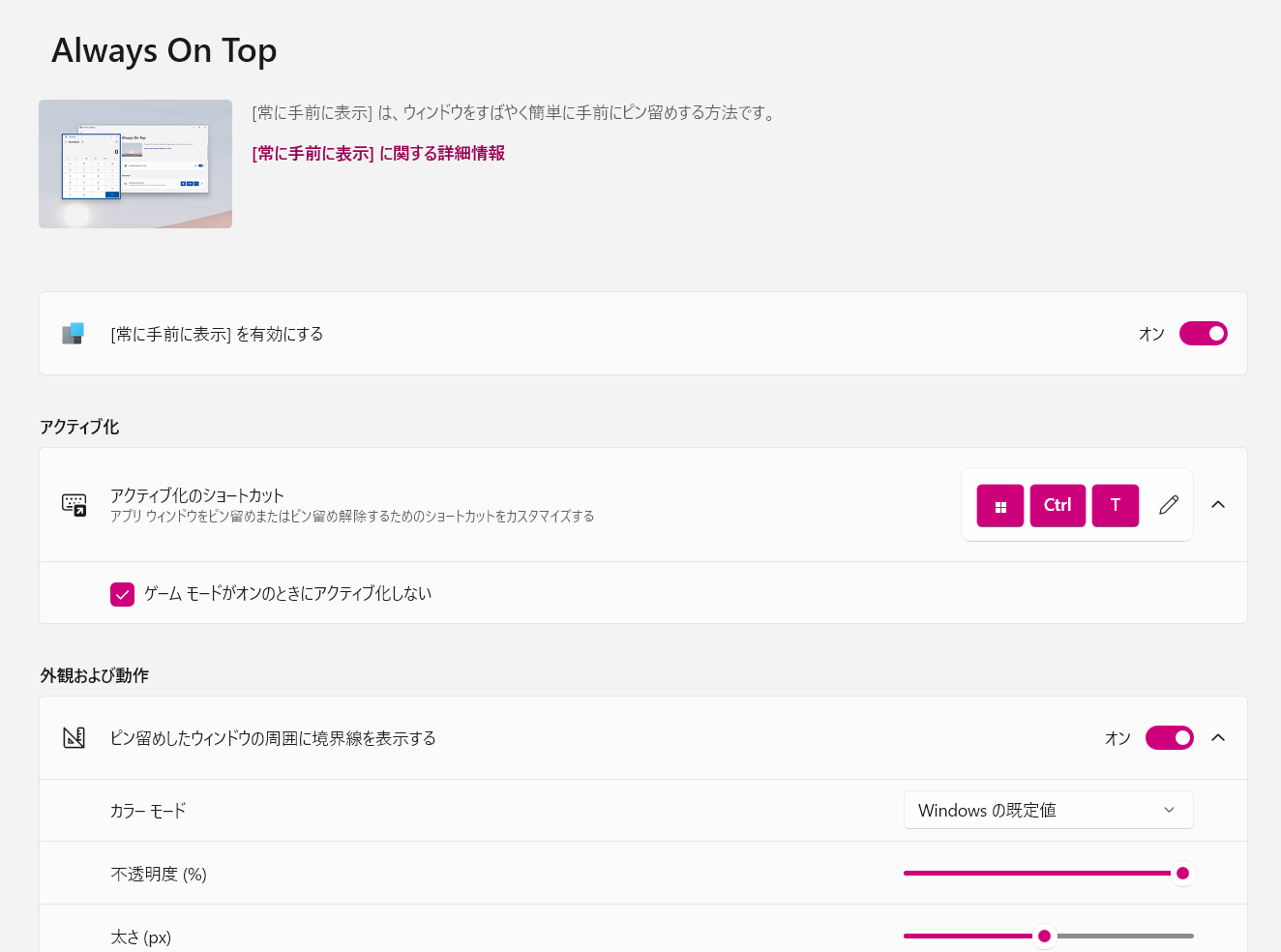This screenshot has width=1281, height=952.
Task: Collapse the border settings section chevron
Action: (1218, 738)
